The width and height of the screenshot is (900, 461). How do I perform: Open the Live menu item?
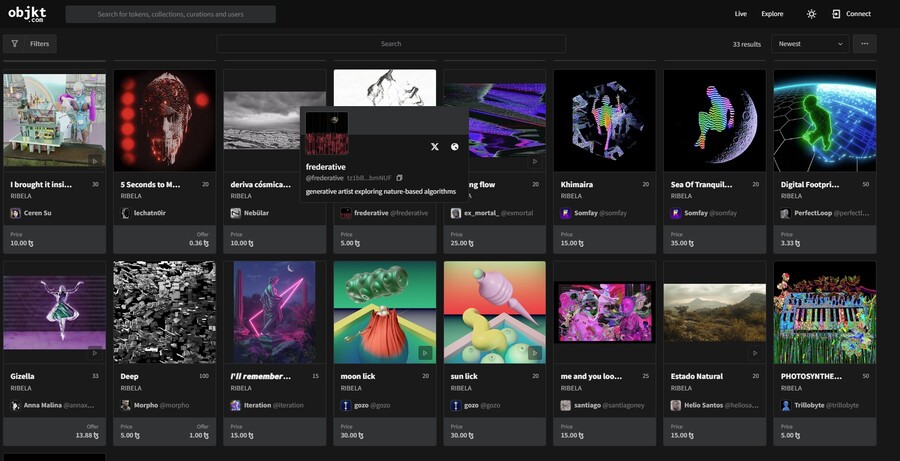click(740, 14)
